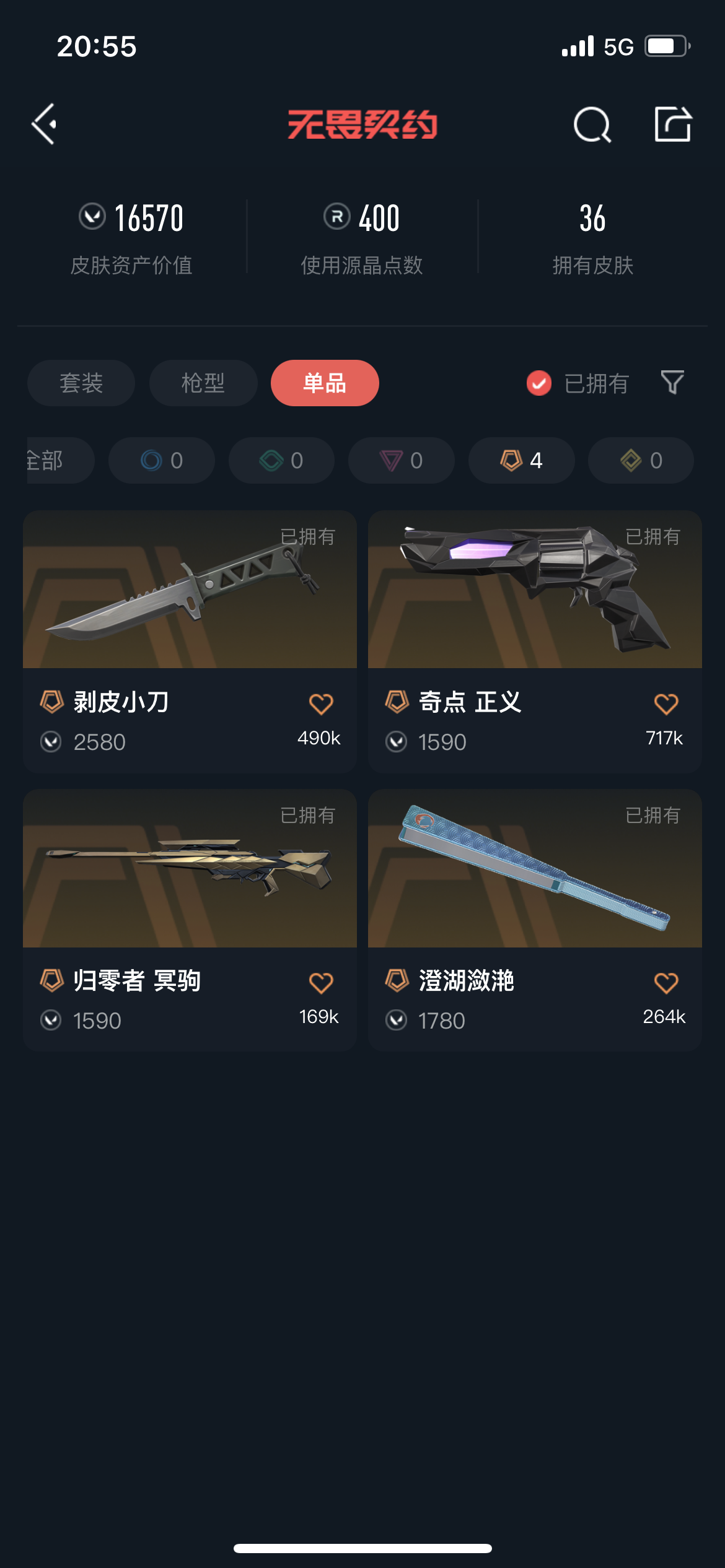The width and height of the screenshot is (725, 1568).
Task: Switch to the 套装 tab
Action: [x=81, y=383]
